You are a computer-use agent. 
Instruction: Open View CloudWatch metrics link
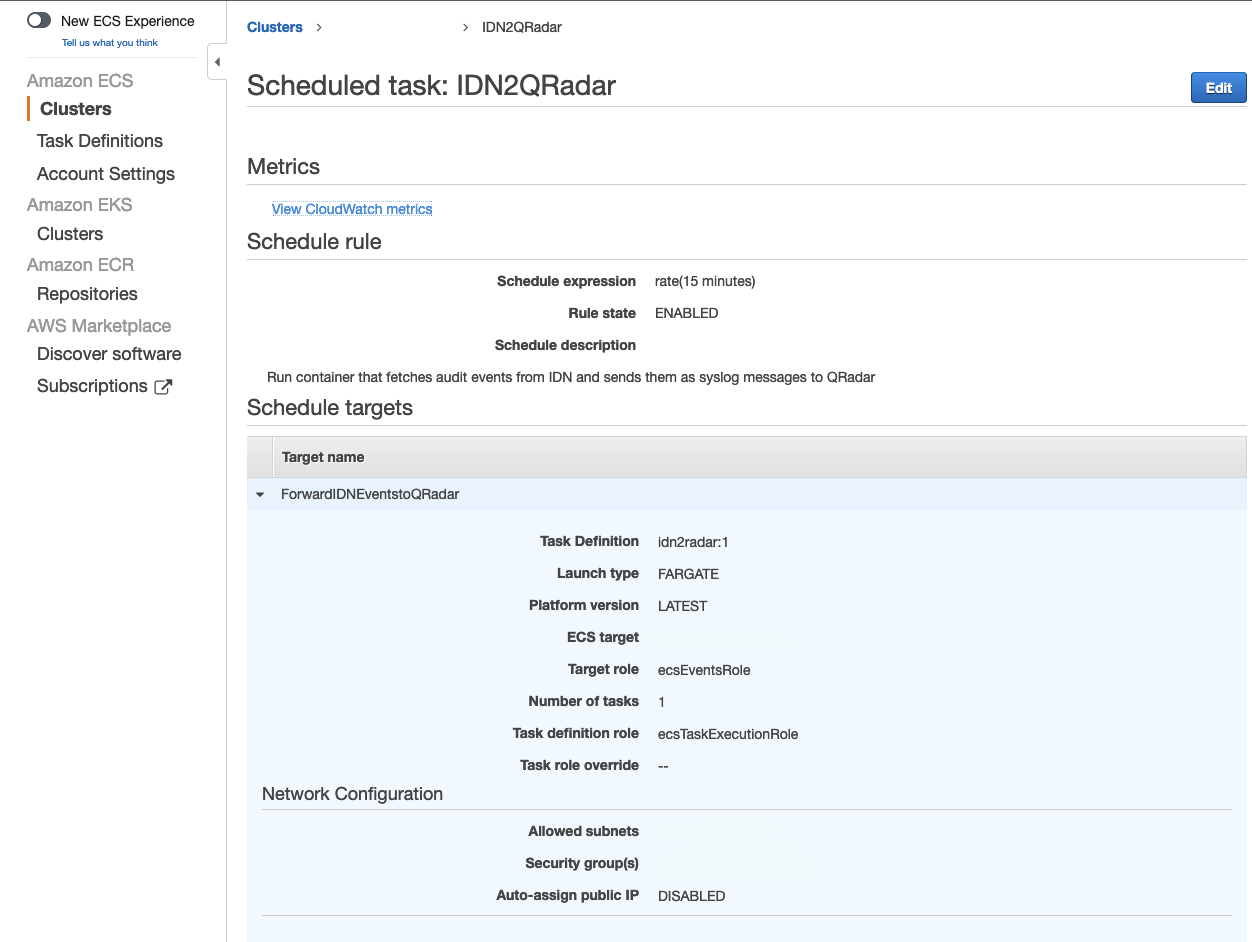point(352,209)
